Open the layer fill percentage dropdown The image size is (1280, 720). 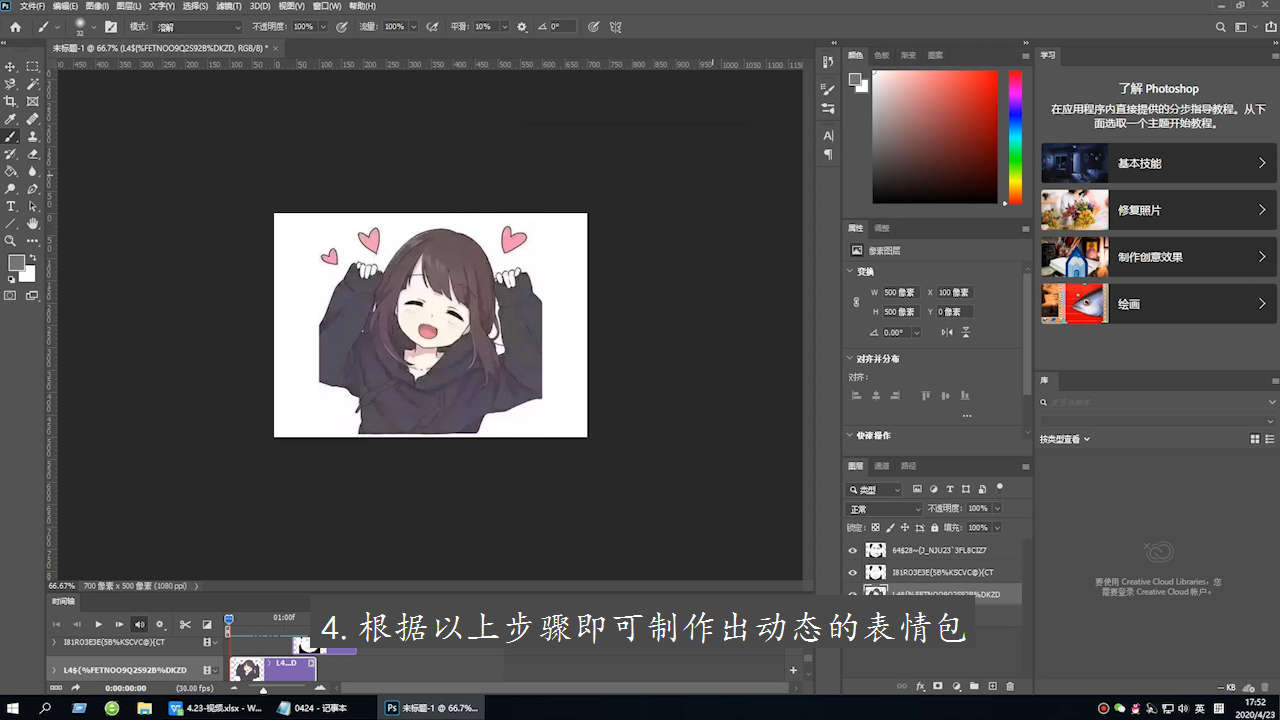click(997, 527)
